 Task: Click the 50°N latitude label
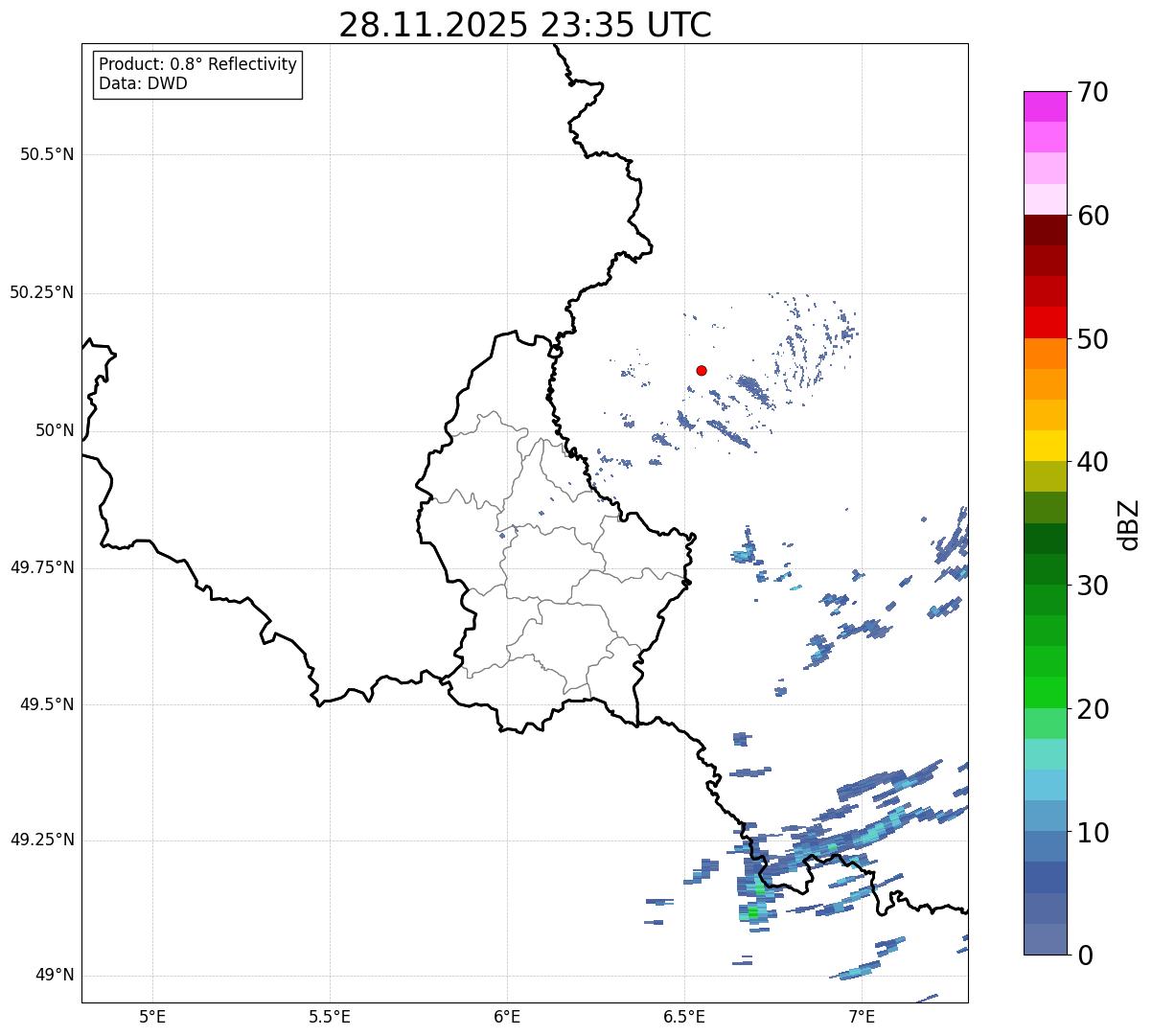click(x=55, y=430)
